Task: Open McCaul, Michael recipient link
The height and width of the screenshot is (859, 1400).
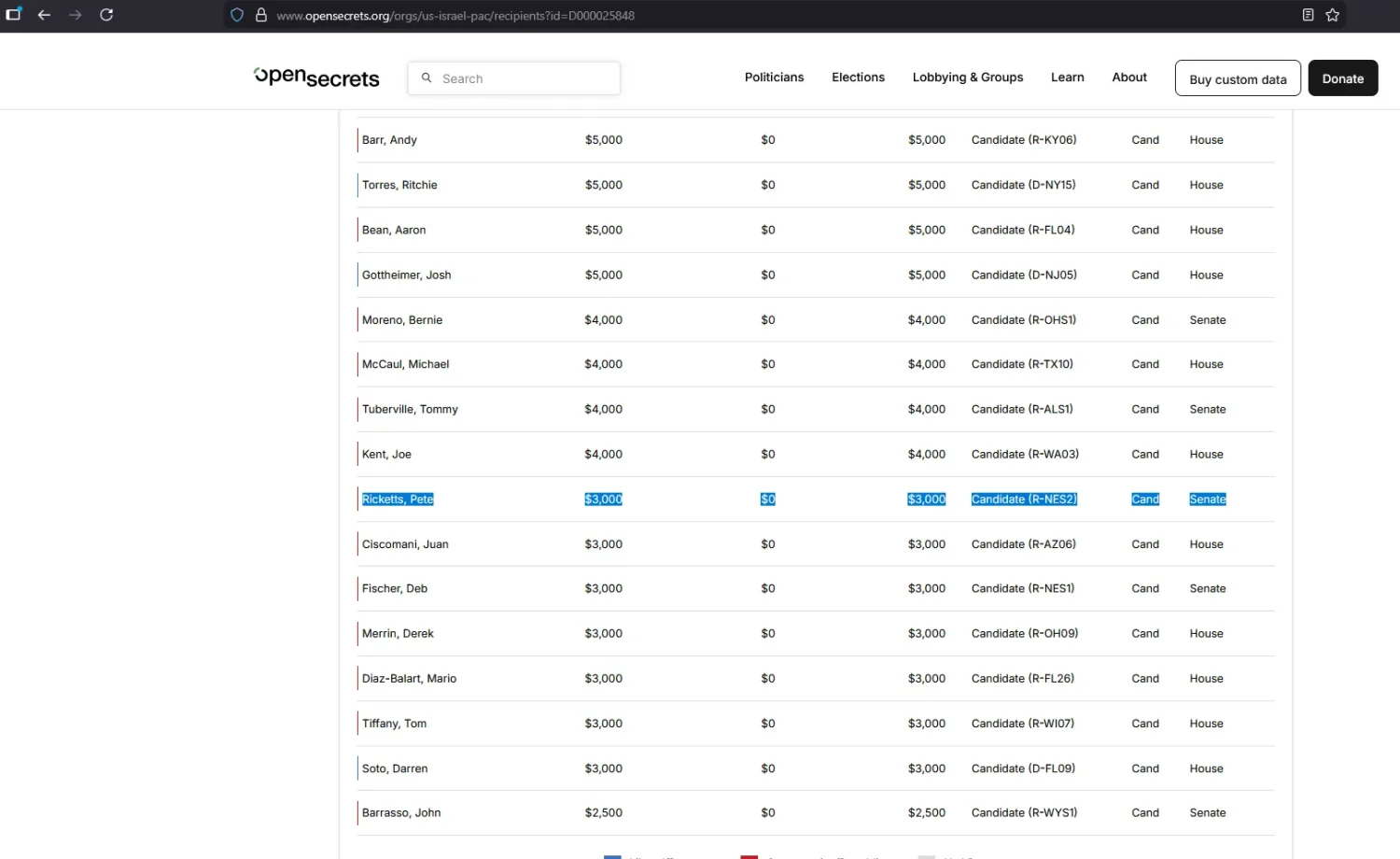Action: tap(405, 364)
